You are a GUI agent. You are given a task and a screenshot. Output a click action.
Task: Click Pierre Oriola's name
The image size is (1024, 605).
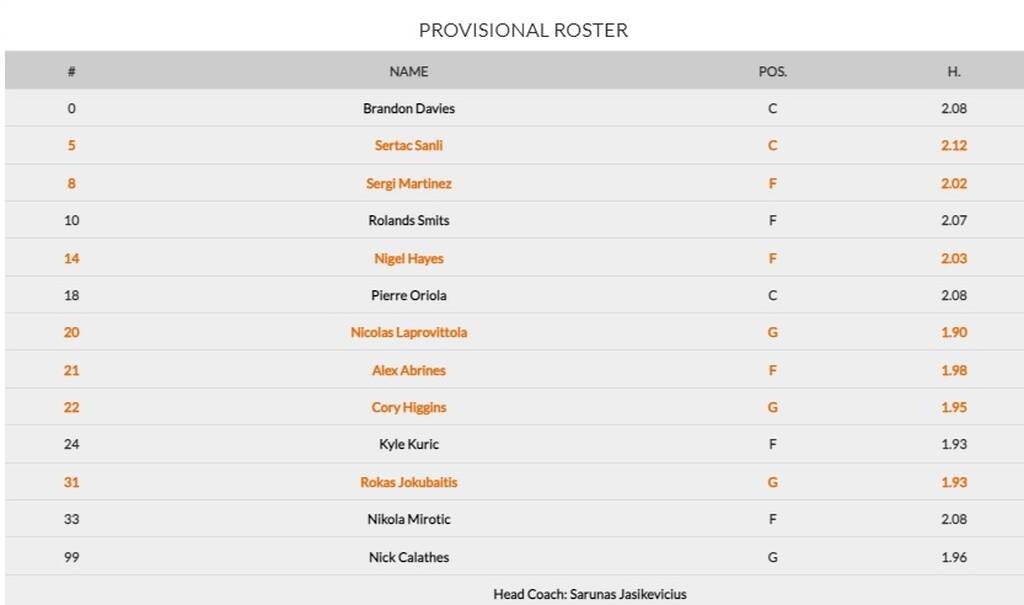tap(408, 295)
